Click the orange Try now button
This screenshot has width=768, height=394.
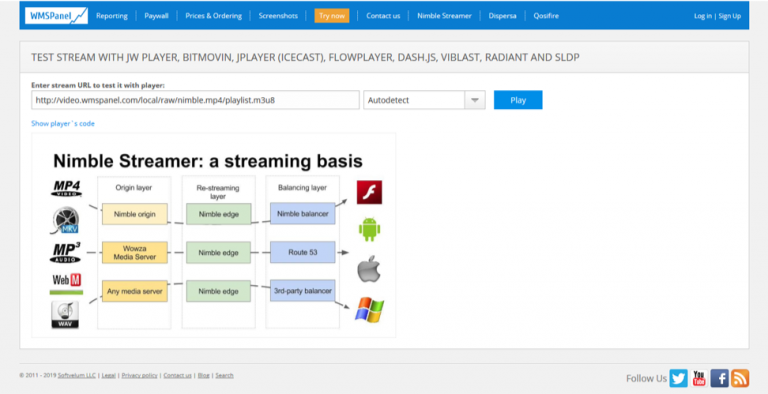(x=332, y=16)
